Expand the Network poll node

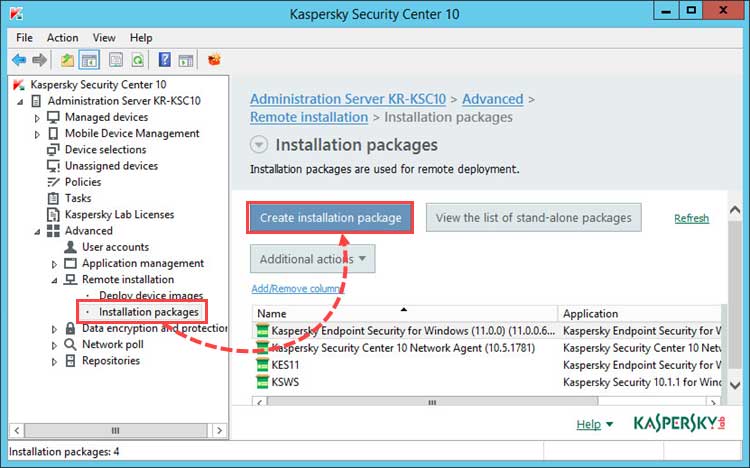[55, 345]
